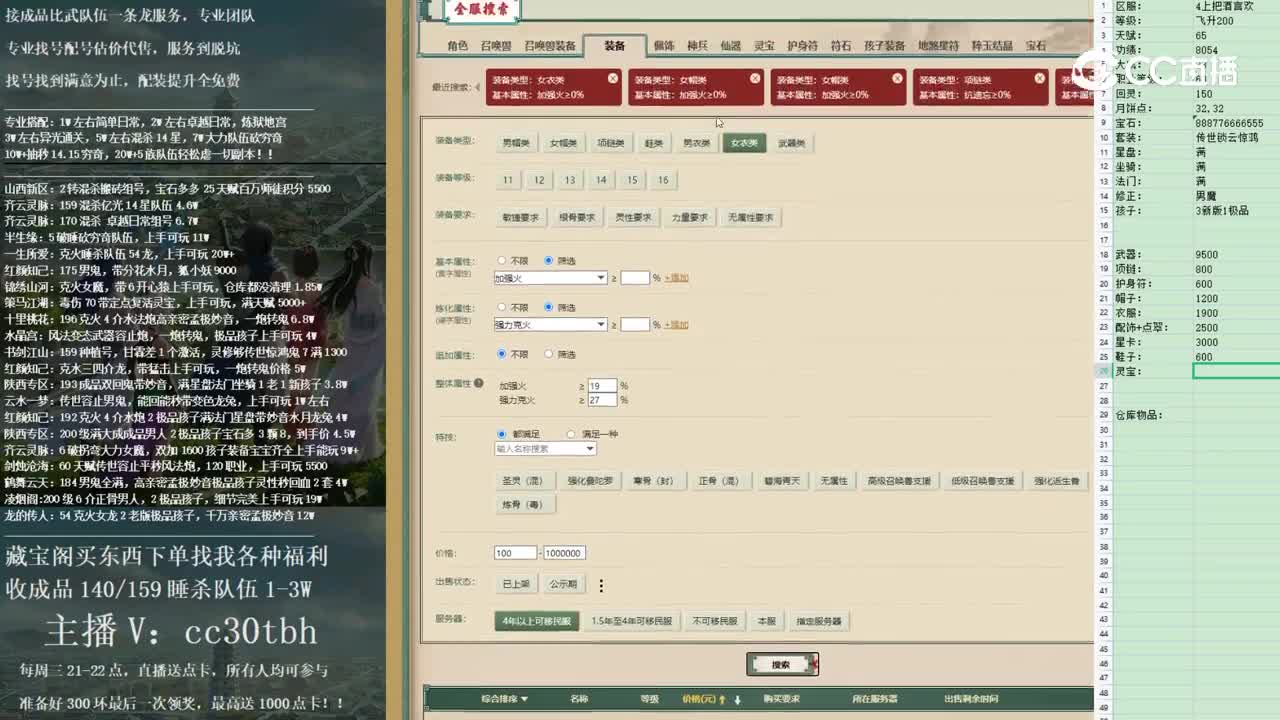Select the 无属性要求 requirement
Screen dimensions: 1280x720
[x=750, y=217]
